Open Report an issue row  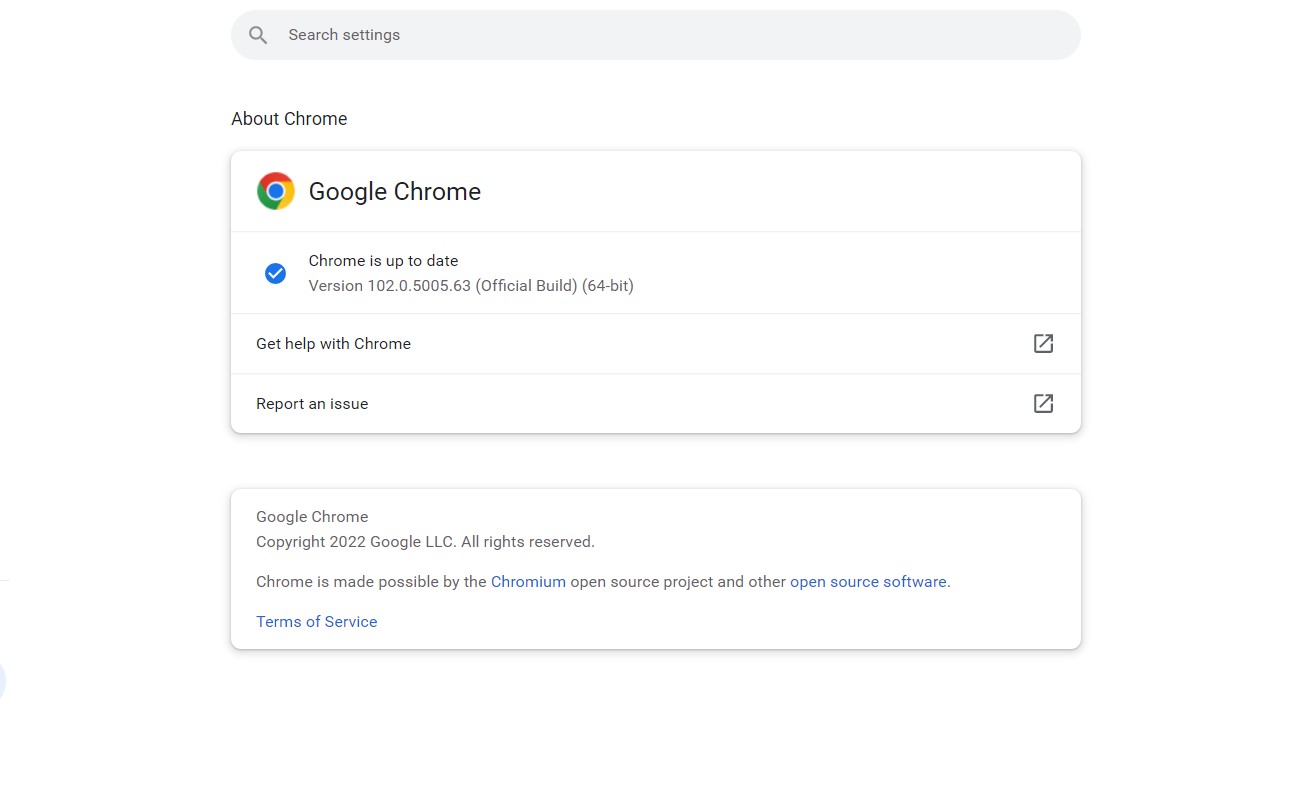656,404
